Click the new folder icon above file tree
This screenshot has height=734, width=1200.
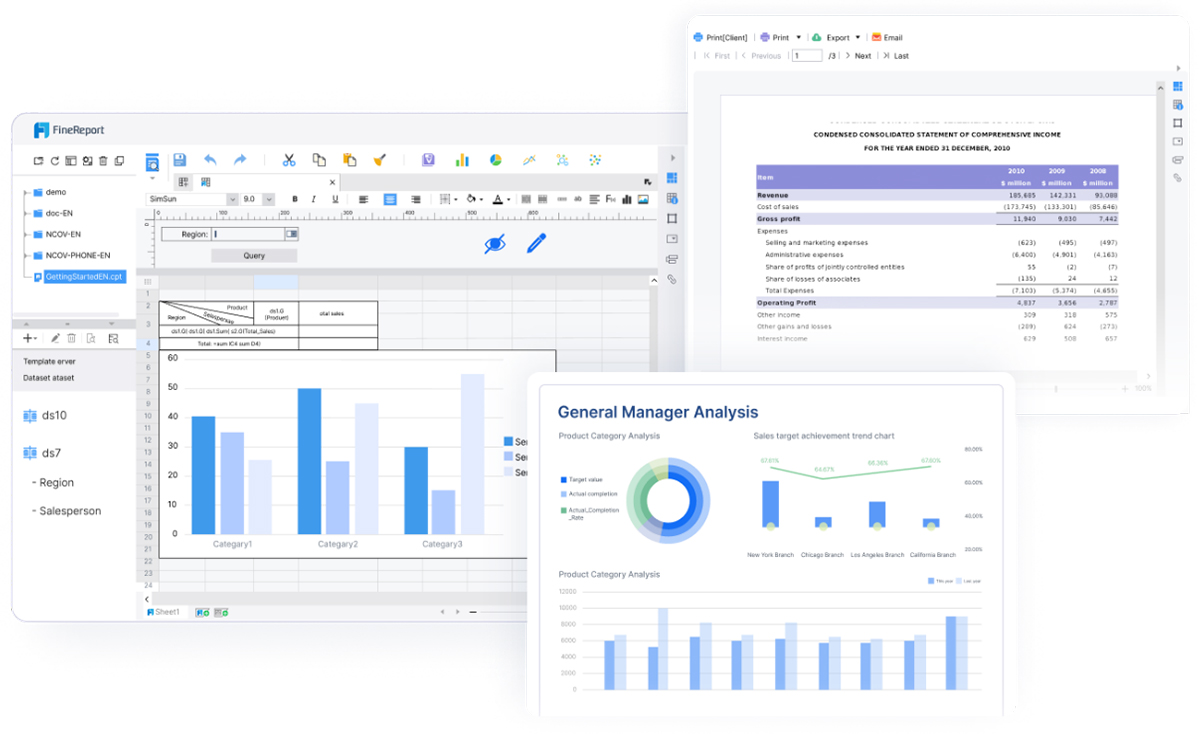pos(38,161)
